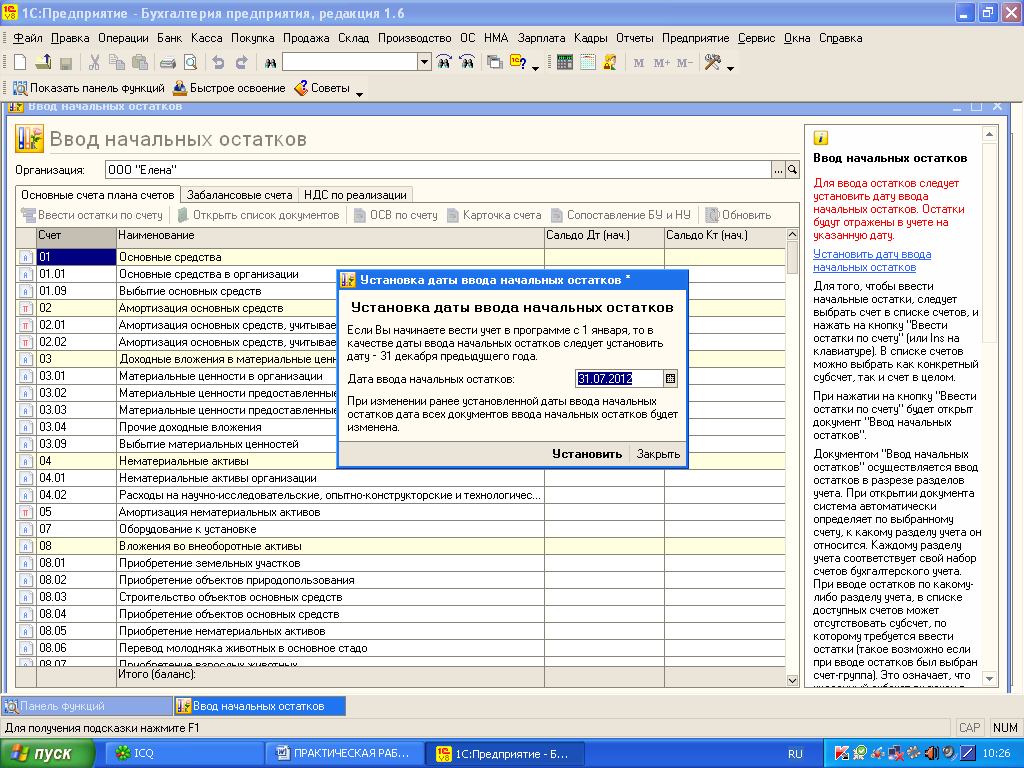
Task: Click the printer icon
Action: pyautogui.click(x=168, y=63)
